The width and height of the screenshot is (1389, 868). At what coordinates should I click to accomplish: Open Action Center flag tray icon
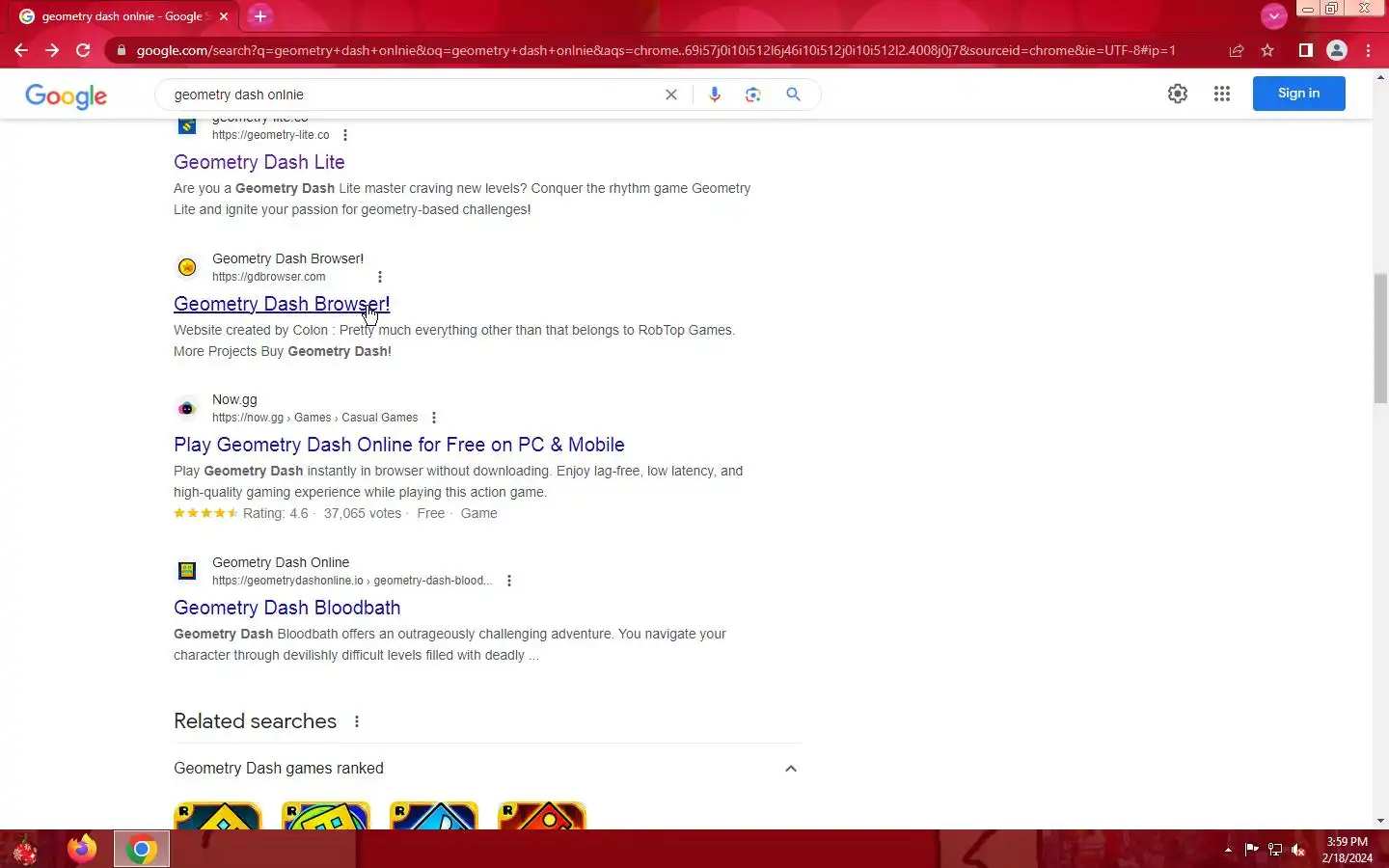(x=1251, y=850)
